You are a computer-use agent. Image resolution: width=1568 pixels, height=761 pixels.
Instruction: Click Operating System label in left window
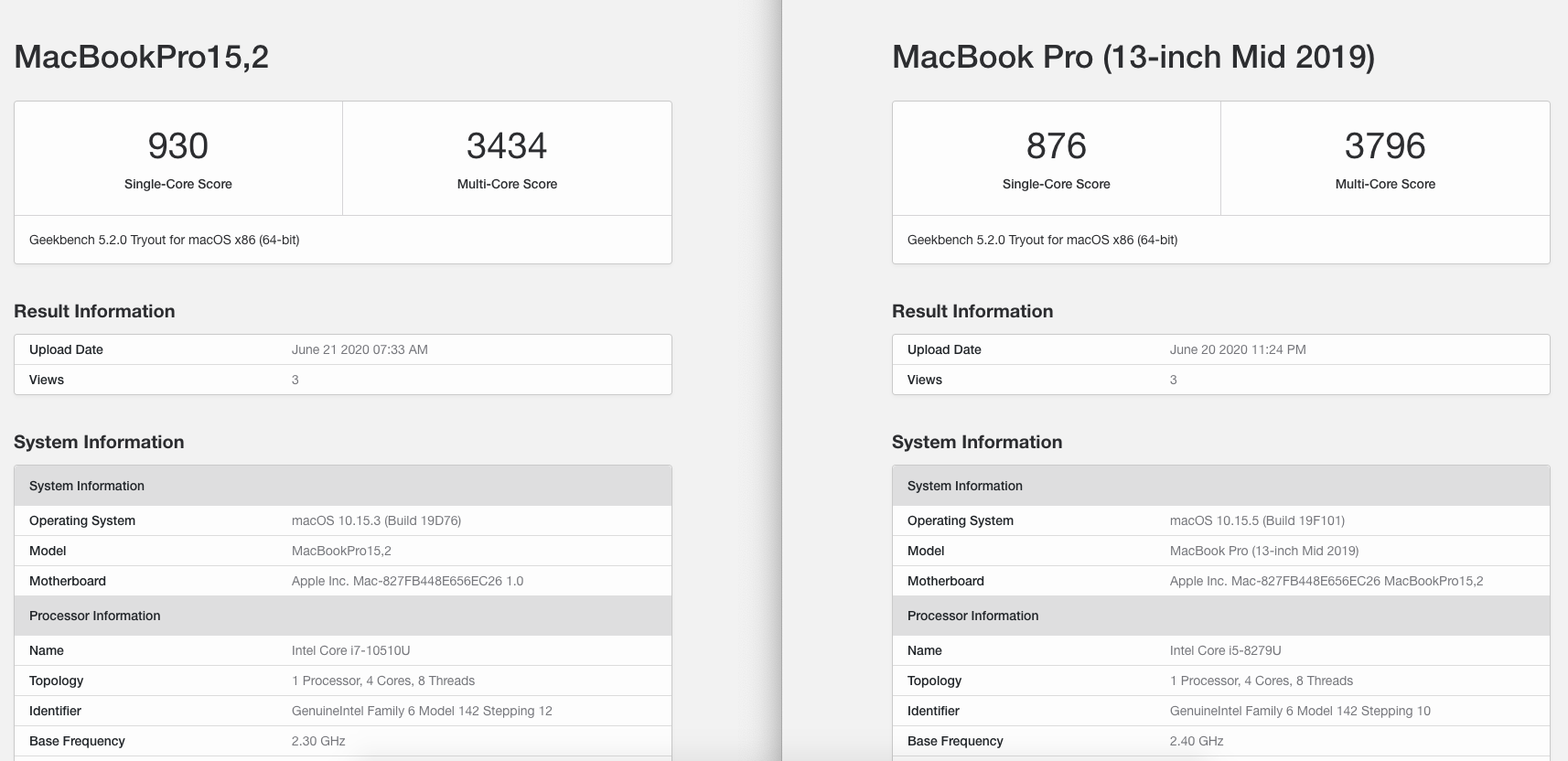(82, 520)
